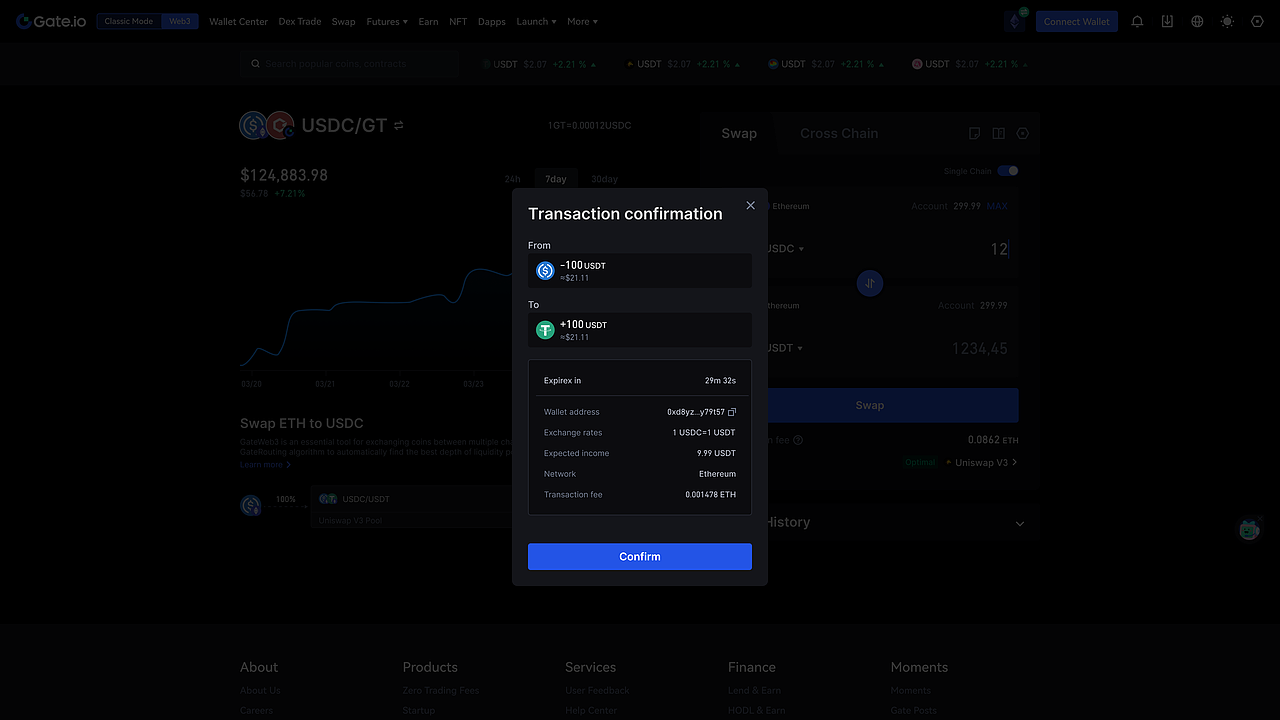This screenshot has width=1280, height=720.
Task: Open Dapps in the top menu
Action: coord(492,21)
